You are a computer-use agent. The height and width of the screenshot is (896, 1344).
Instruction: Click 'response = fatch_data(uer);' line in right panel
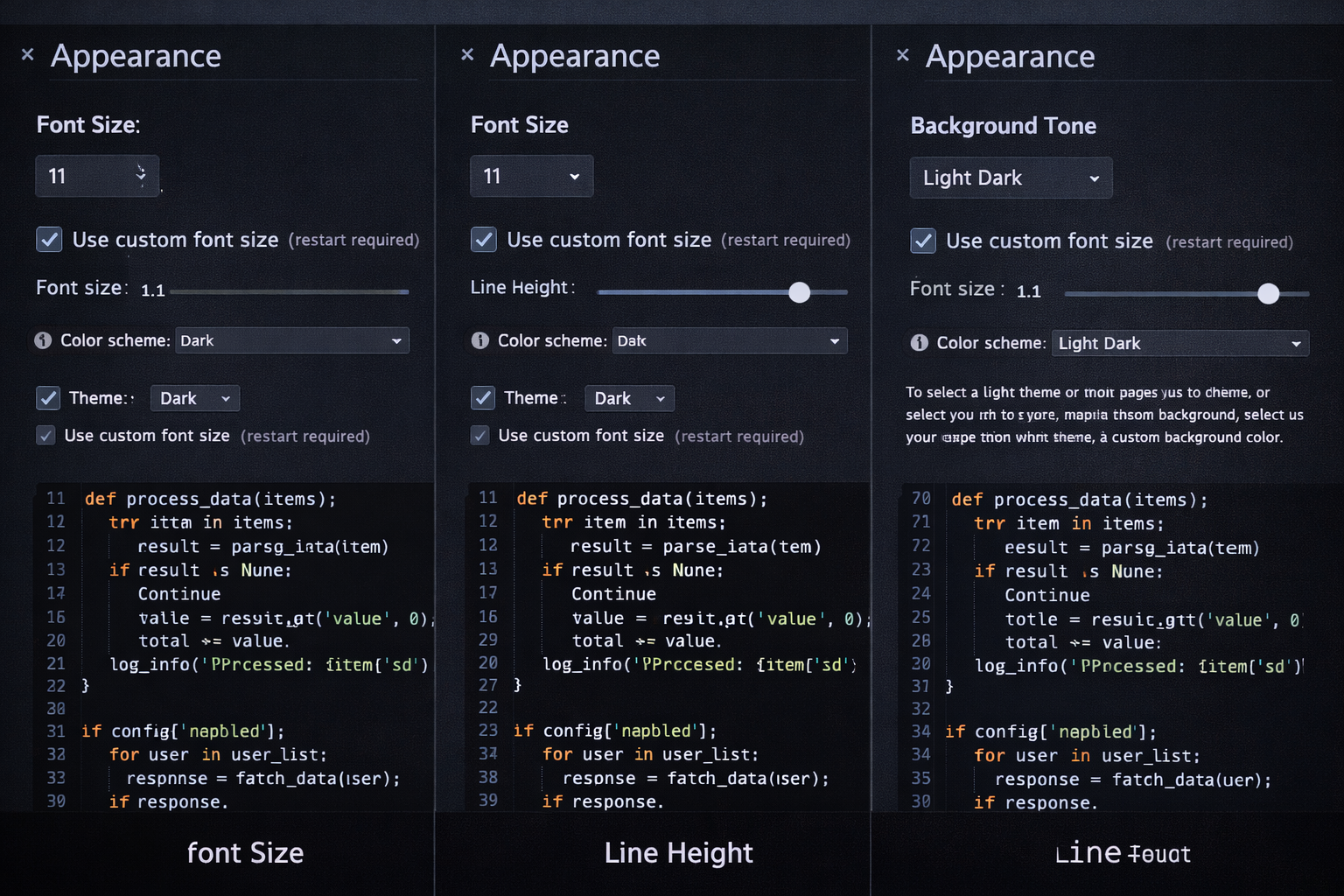tap(1132, 780)
